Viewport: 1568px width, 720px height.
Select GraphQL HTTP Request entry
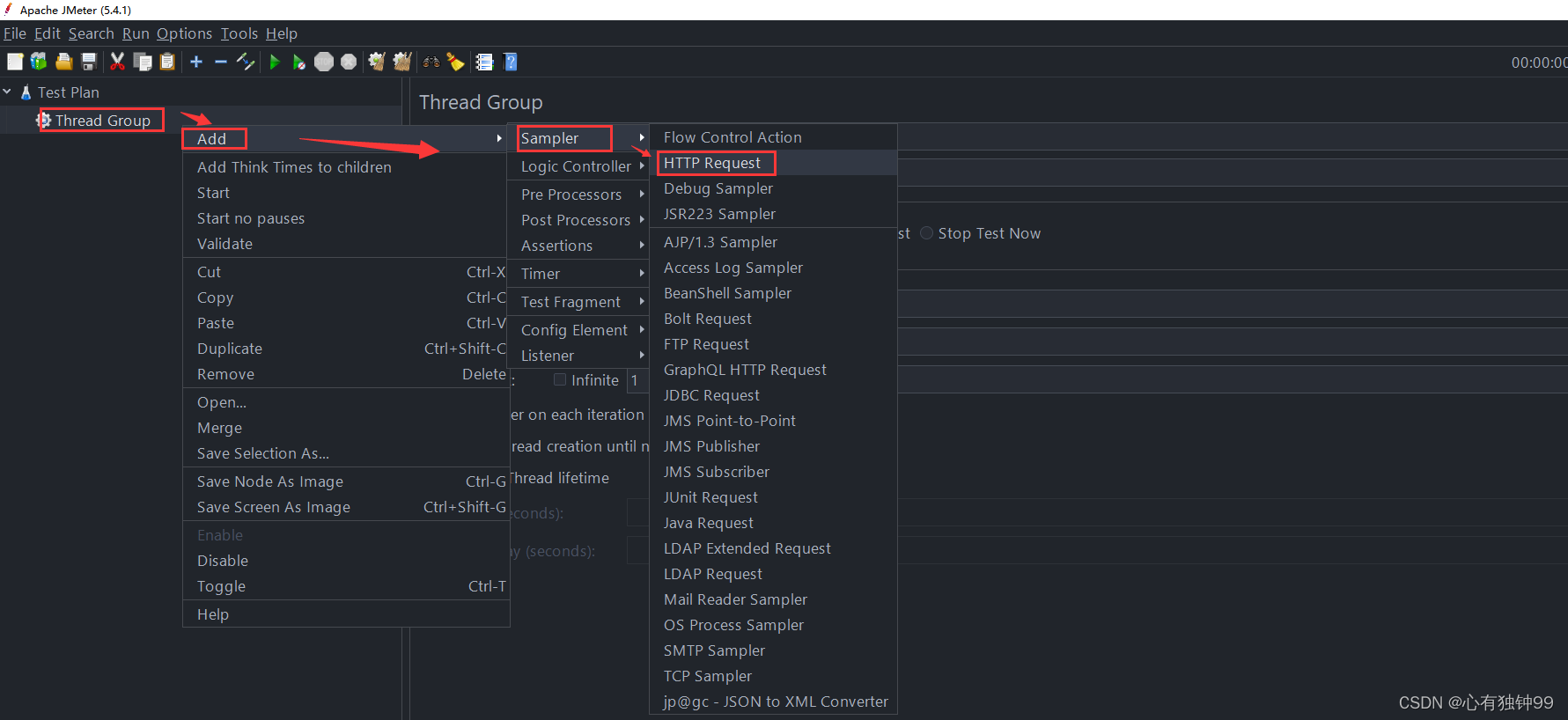point(773,370)
